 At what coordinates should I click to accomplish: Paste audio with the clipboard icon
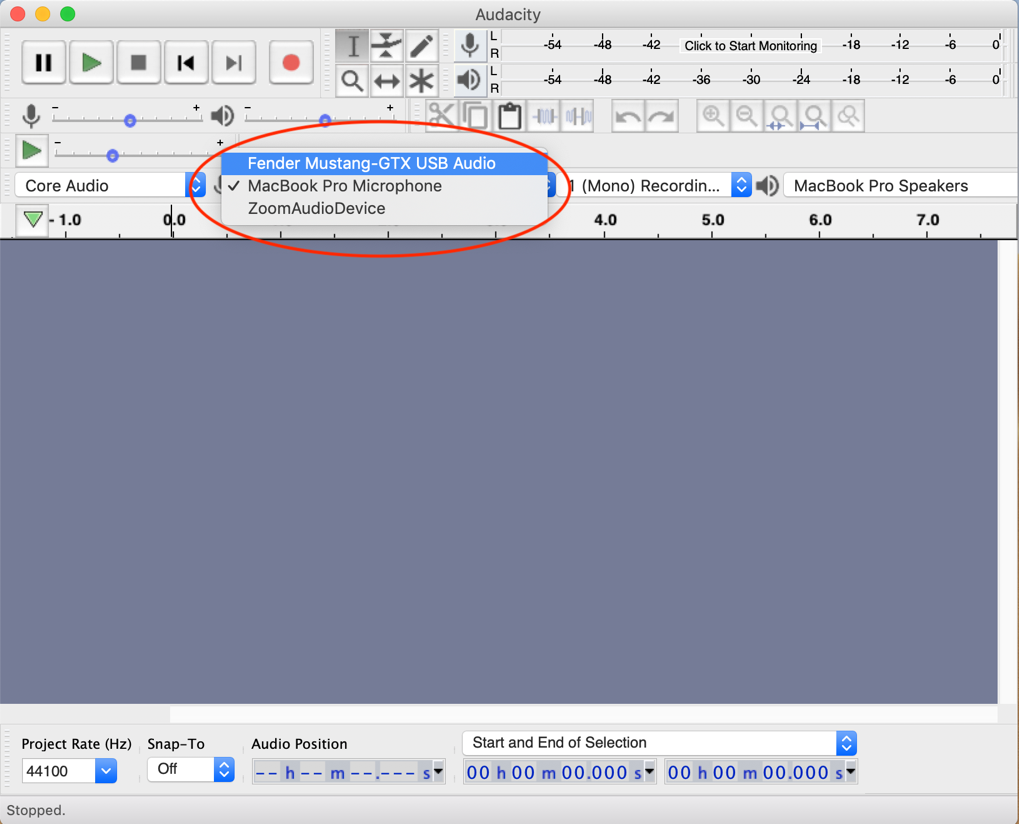(510, 116)
